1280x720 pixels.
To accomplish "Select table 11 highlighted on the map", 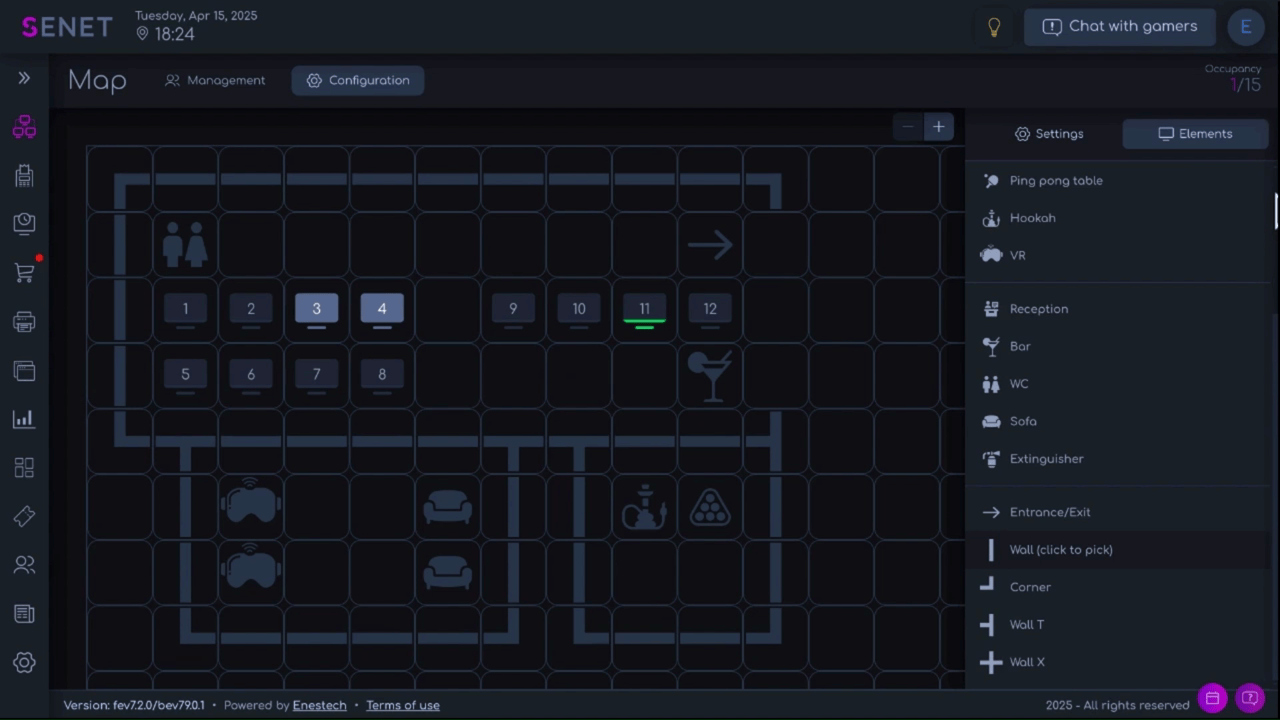I will pyautogui.click(x=644, y=308).
